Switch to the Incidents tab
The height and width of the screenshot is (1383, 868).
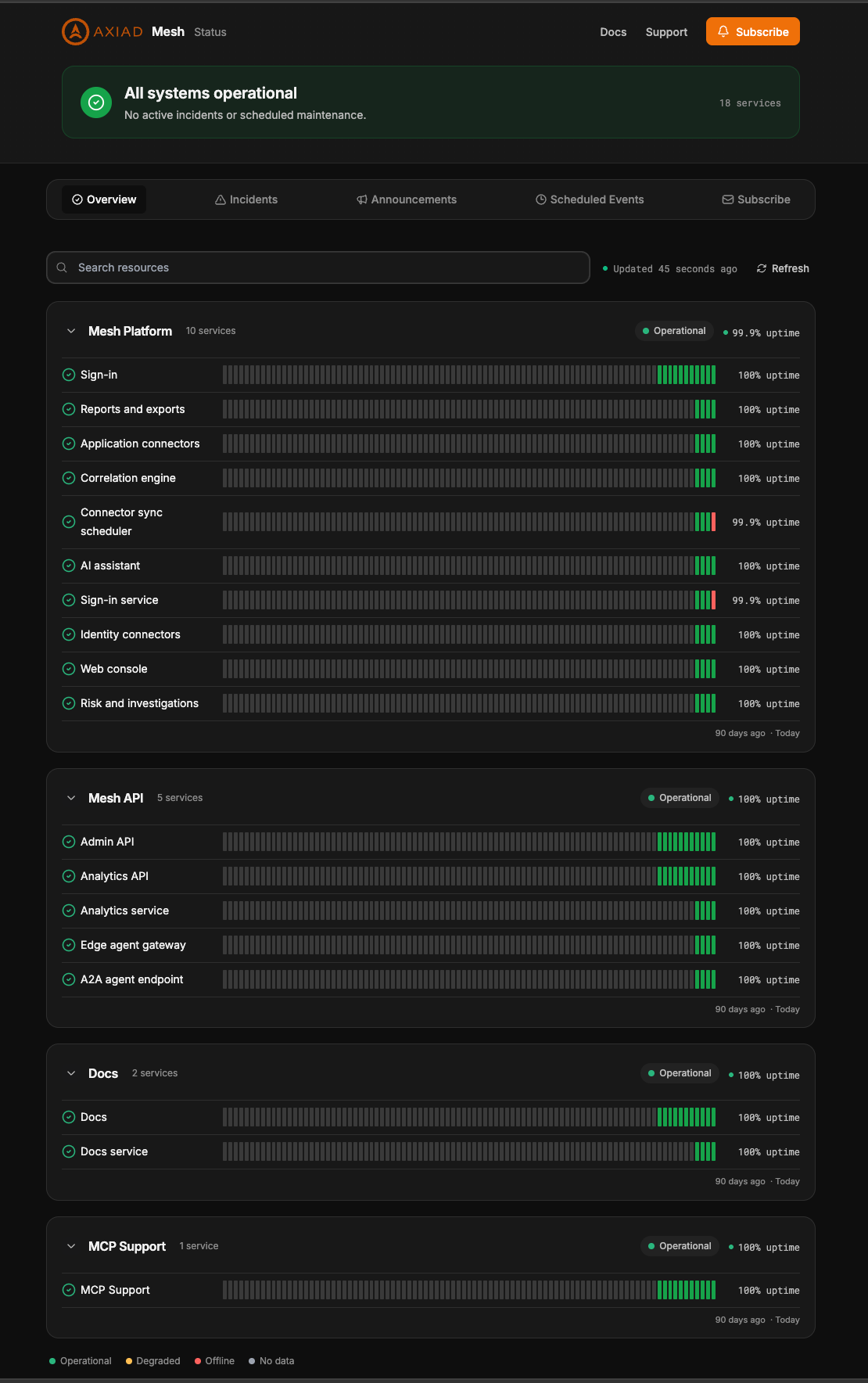pos(246,199)
